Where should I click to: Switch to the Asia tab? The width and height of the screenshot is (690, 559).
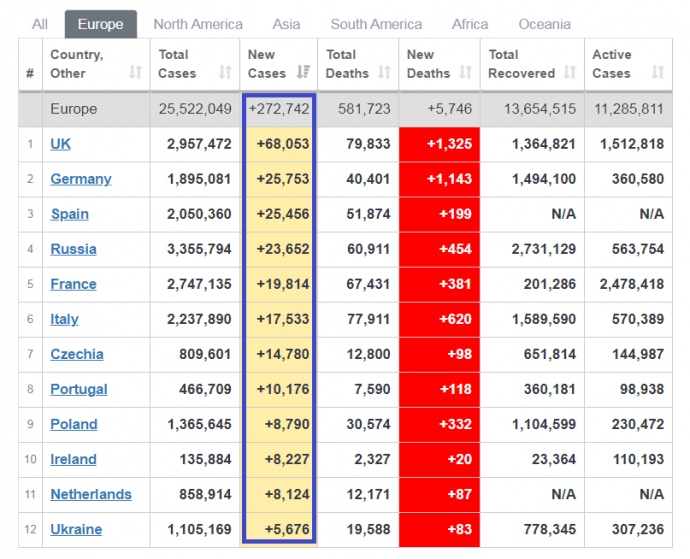tap(286, 24)
